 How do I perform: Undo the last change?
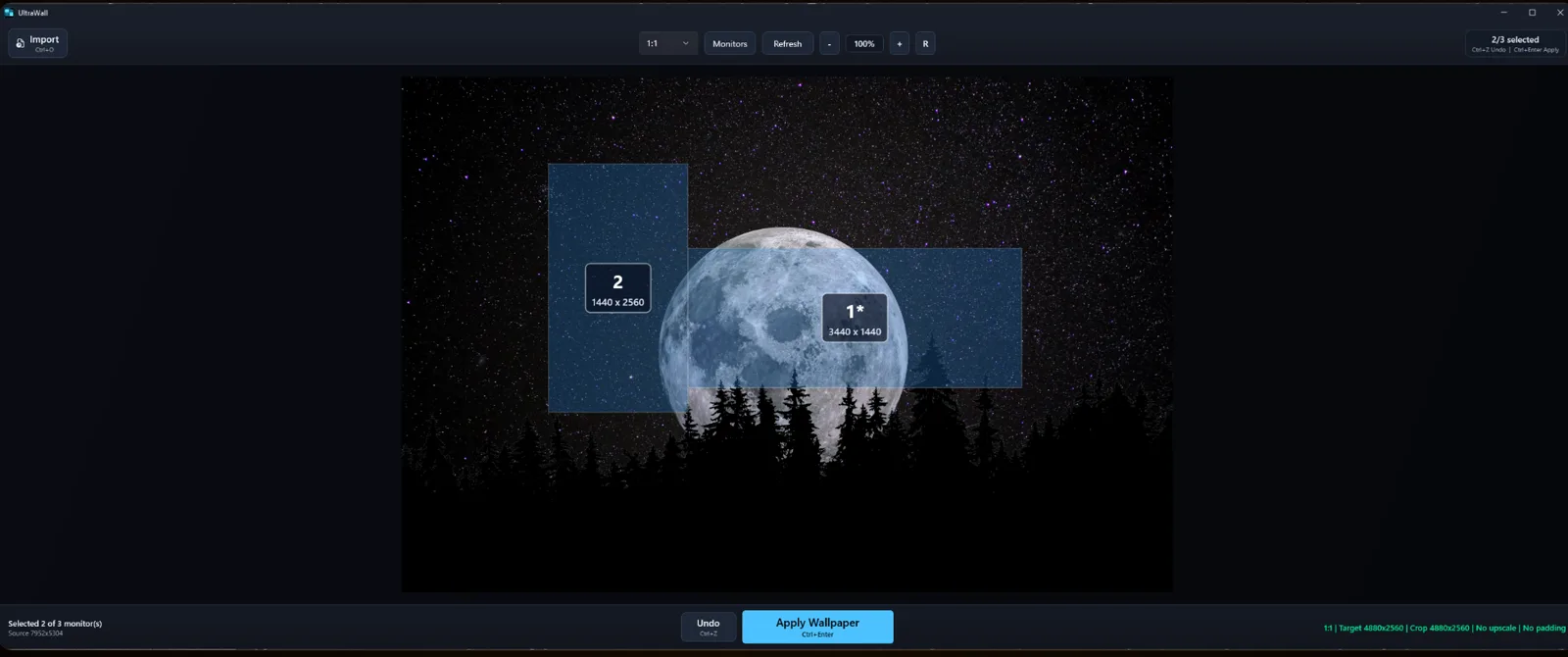click(709, 627)
